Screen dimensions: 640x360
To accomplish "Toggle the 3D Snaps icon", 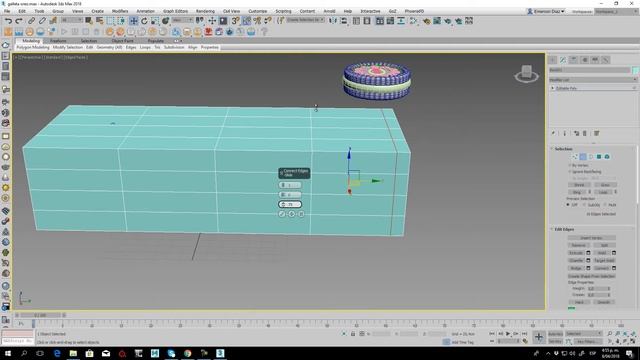I will pyautogui.click(x=236, y=21).
